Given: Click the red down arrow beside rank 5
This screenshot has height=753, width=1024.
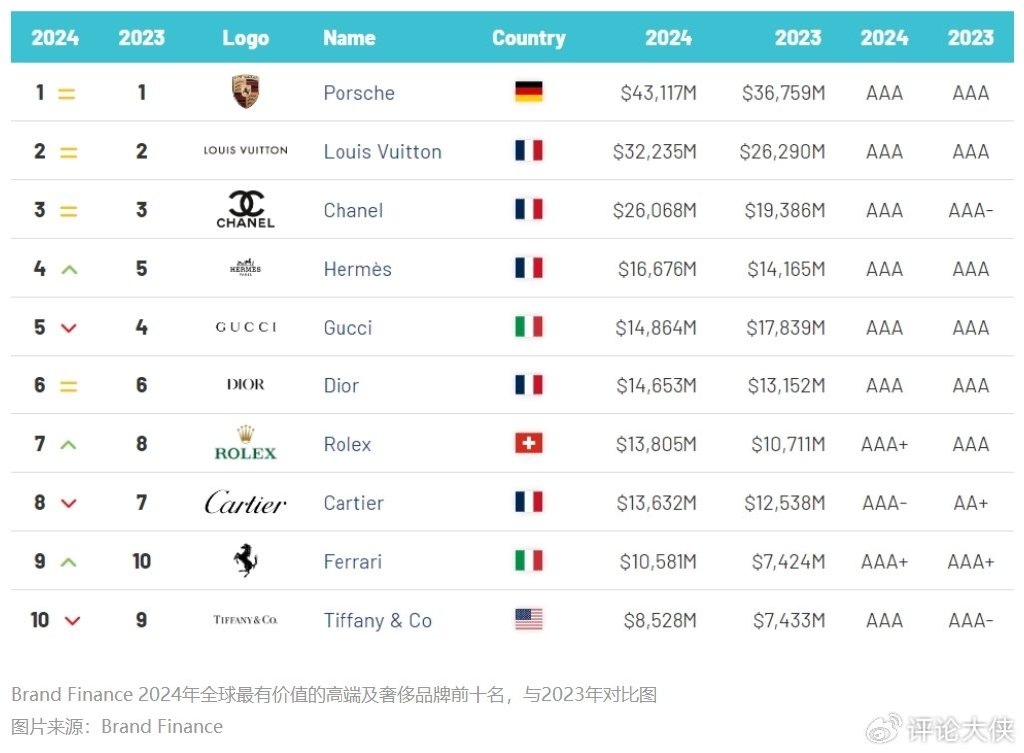Looking at the screenshot, I should click(68, 328).
